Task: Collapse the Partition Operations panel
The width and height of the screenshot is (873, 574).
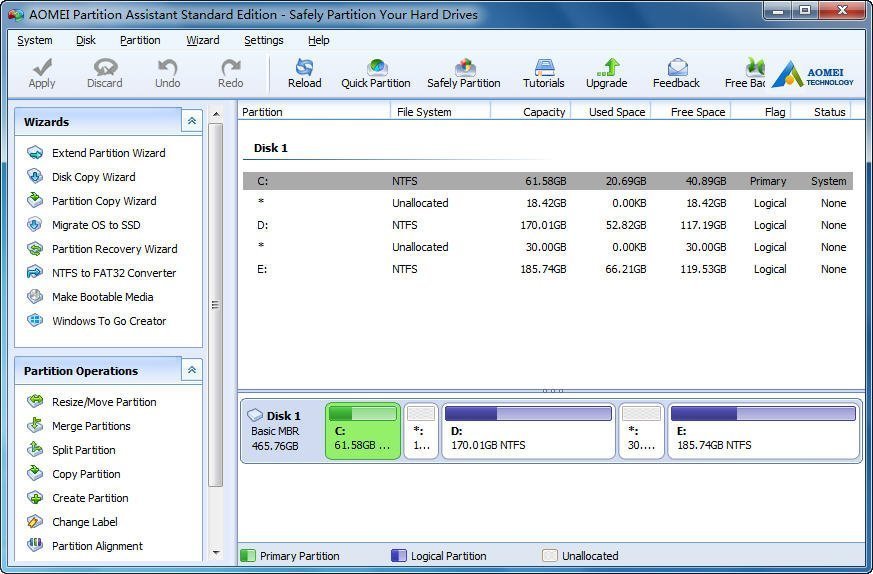Action: click(192, 370)
